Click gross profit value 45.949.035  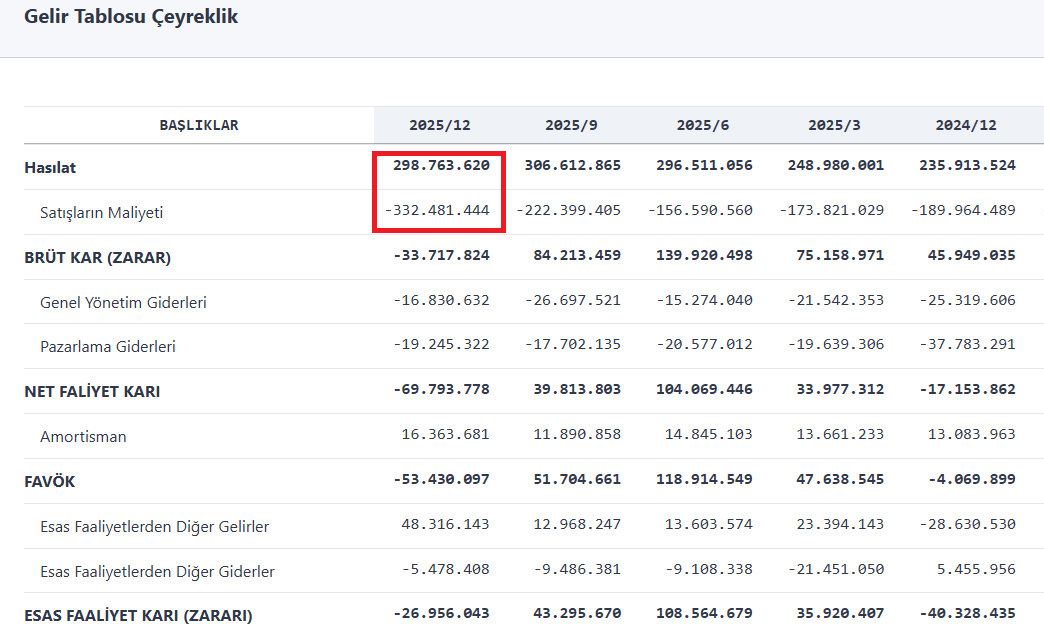971,255
